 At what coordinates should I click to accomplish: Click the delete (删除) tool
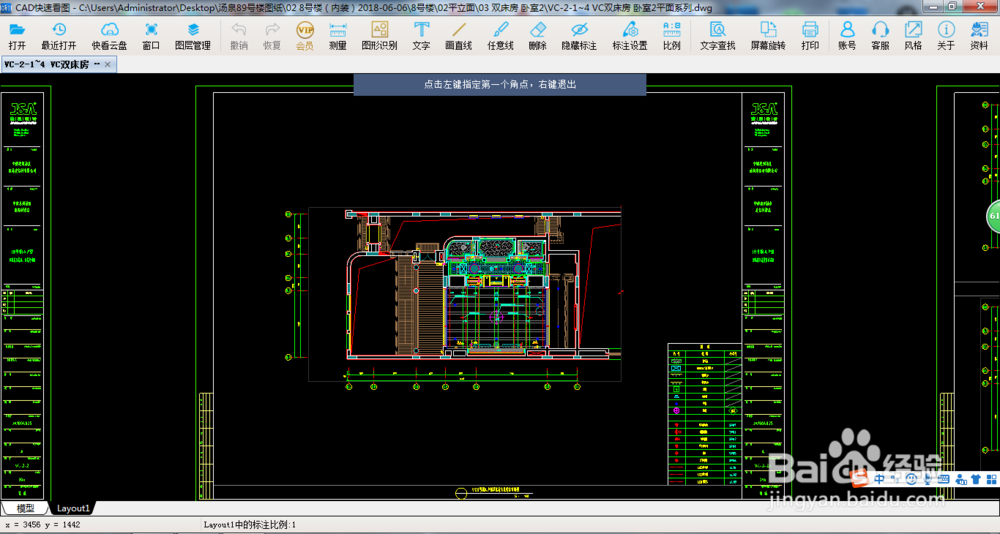pyautogui.click(x=537, y=36)
